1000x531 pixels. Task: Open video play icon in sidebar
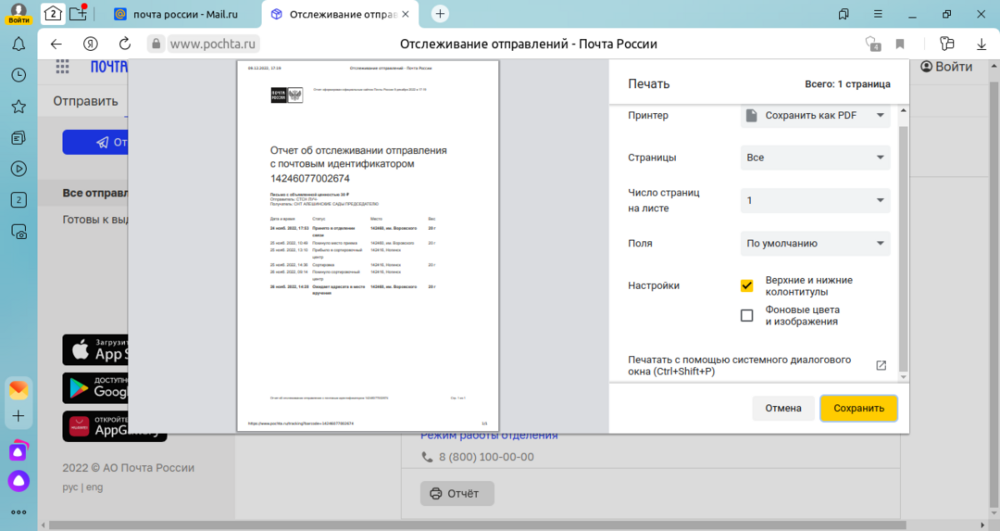click(18, 169)
